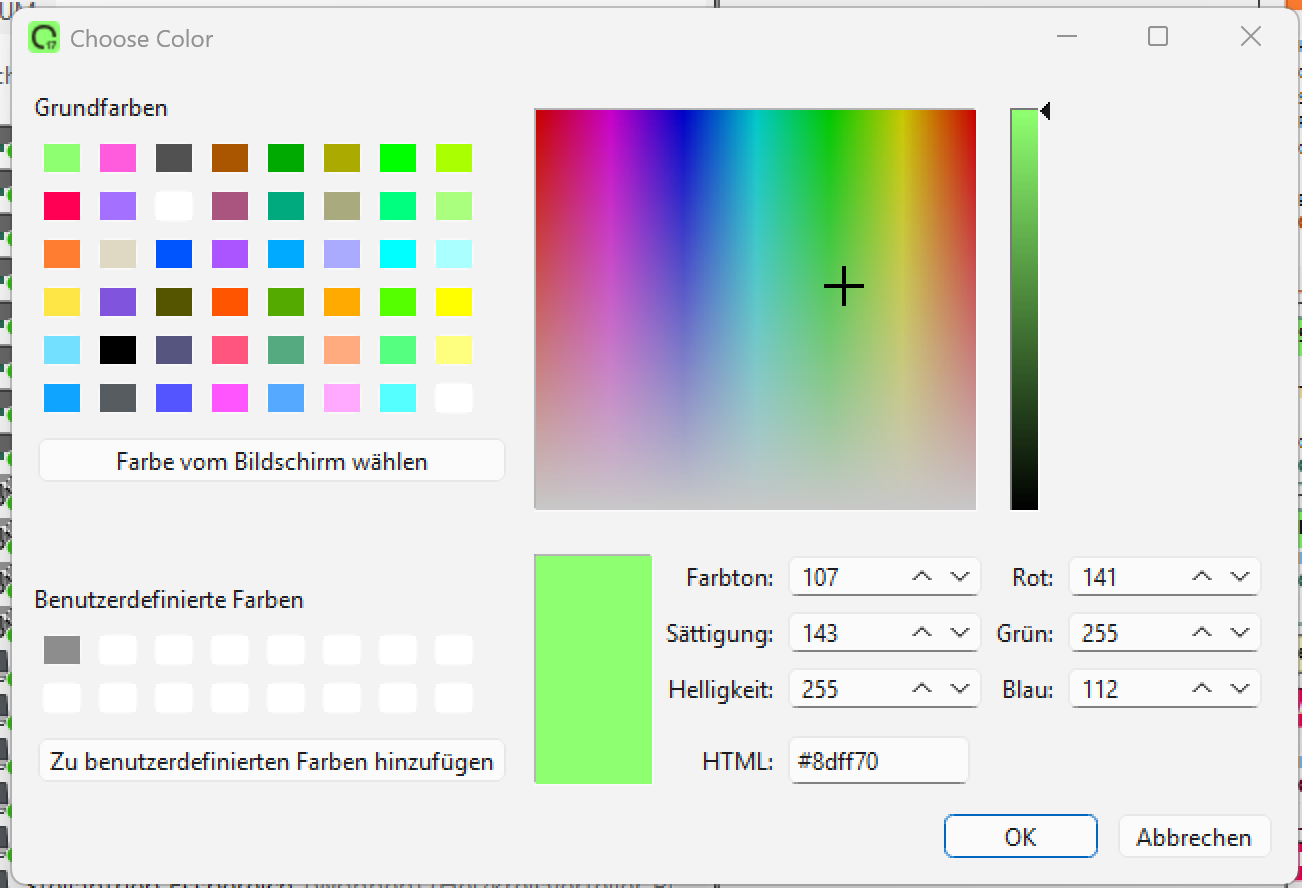Decrease the Sättigung value with down arrow

click(x=959, y=633)
